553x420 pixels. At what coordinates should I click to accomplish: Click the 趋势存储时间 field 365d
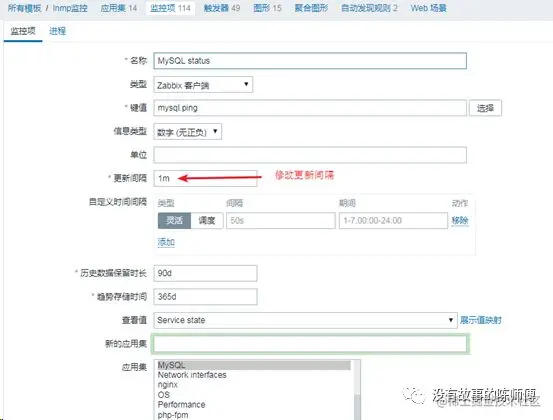tap(205, 297)
